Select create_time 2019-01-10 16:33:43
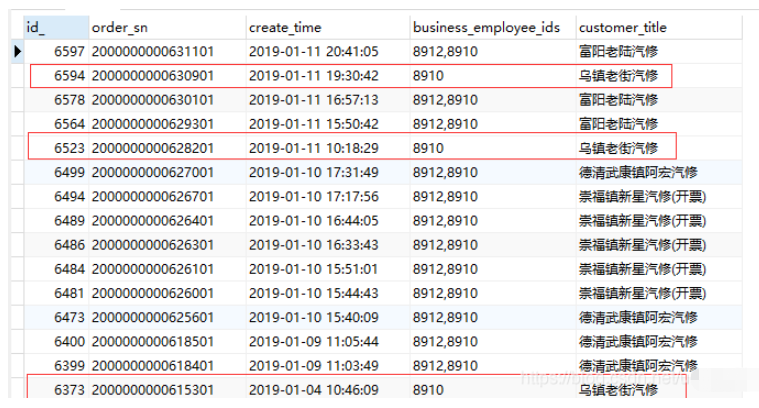The height and width of the screenshot is (408, 759). tap(314, 245)
